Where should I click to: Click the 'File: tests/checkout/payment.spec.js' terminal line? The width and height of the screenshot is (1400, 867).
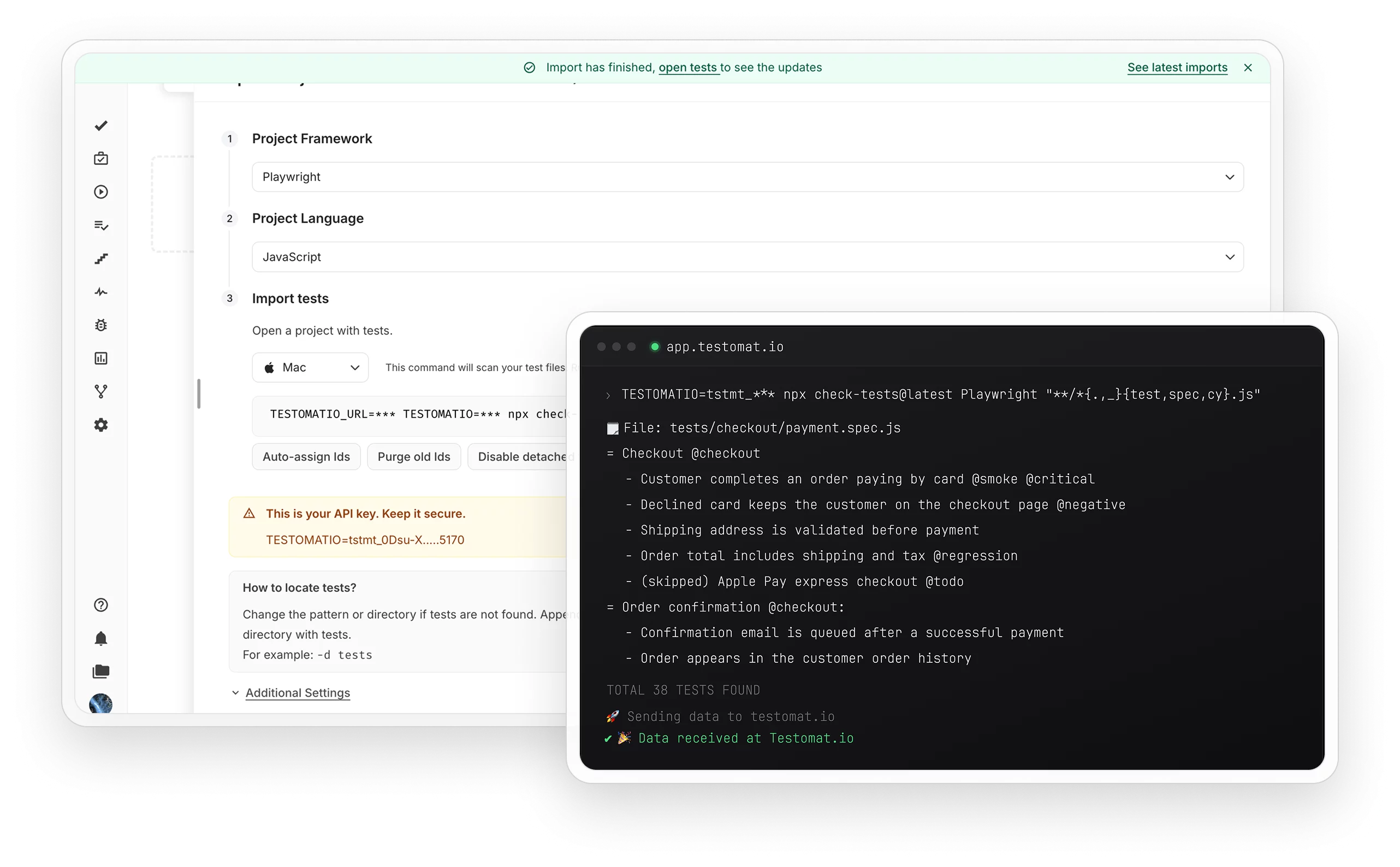point(762,429)
